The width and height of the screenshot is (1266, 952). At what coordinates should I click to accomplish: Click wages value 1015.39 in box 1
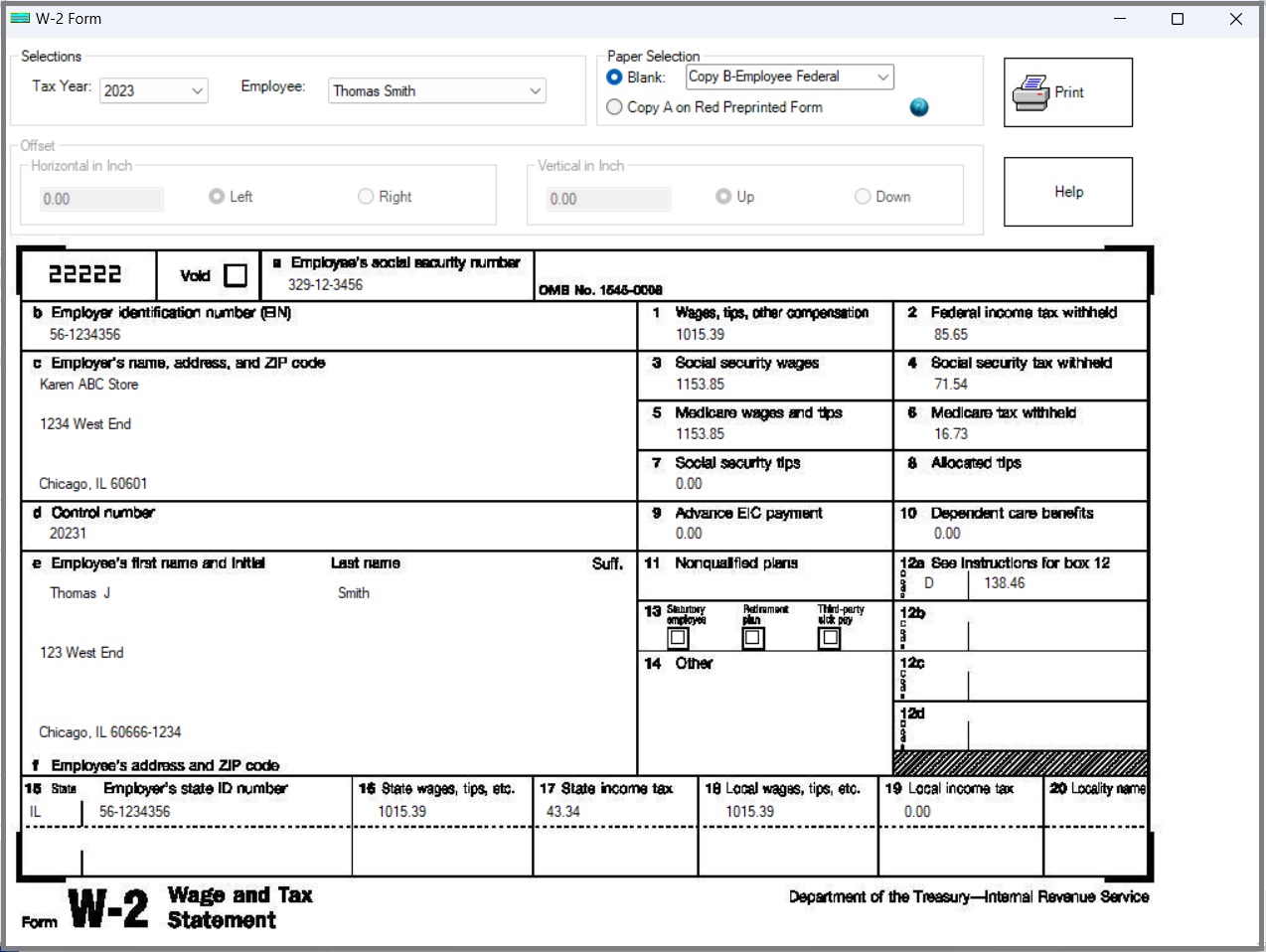point(700,334)
